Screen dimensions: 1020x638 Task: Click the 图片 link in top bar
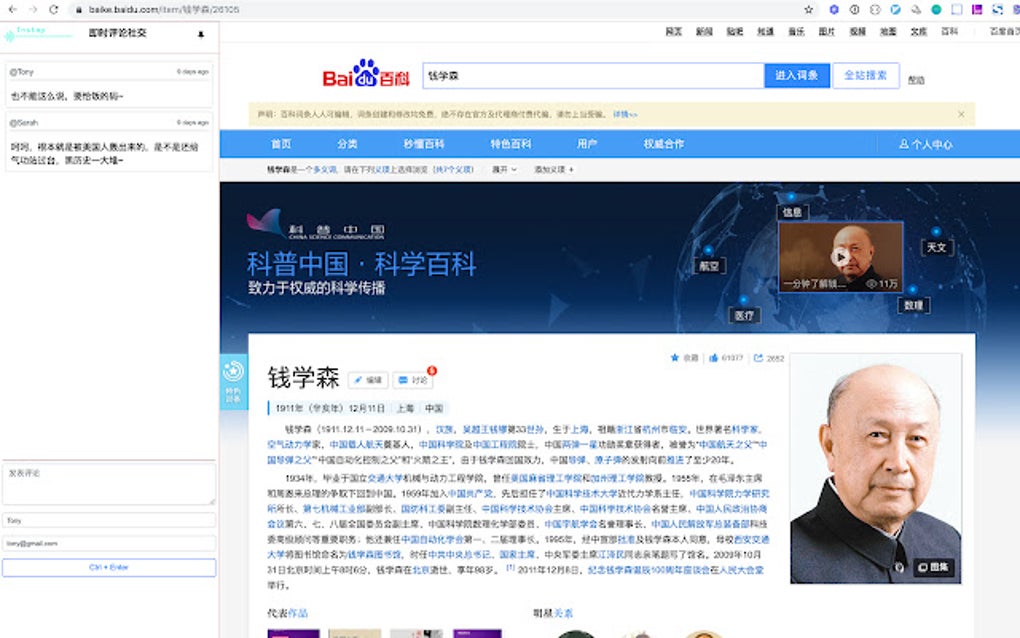pyautogui.click(x=826, y=31)
